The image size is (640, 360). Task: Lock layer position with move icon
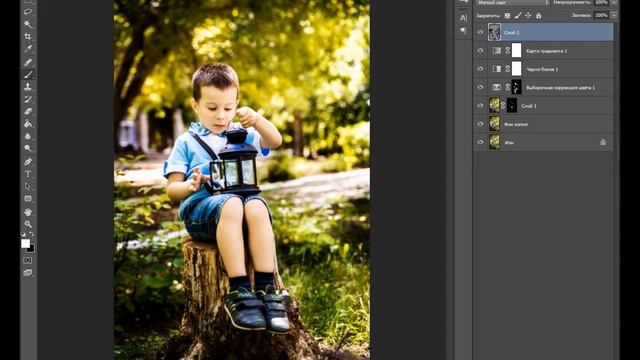coord(528,16)
